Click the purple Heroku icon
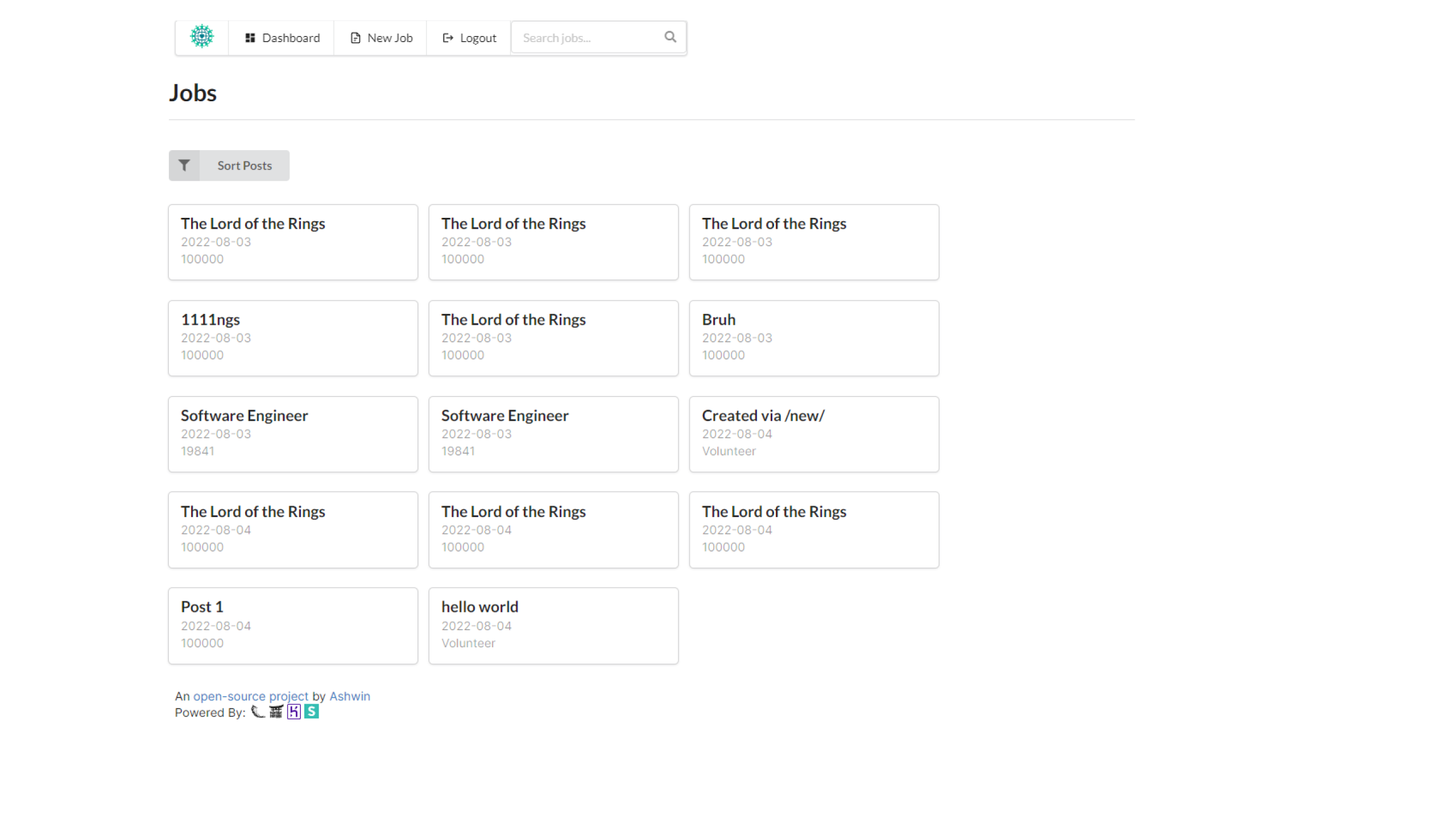Screen dimensions: 1456x819 293,712
